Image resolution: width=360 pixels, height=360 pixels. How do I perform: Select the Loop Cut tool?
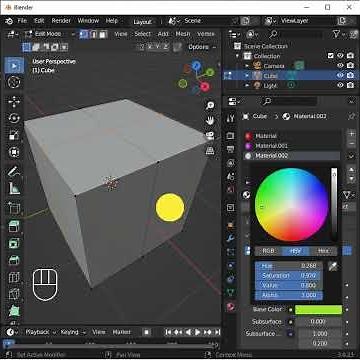tap(14, 277)
